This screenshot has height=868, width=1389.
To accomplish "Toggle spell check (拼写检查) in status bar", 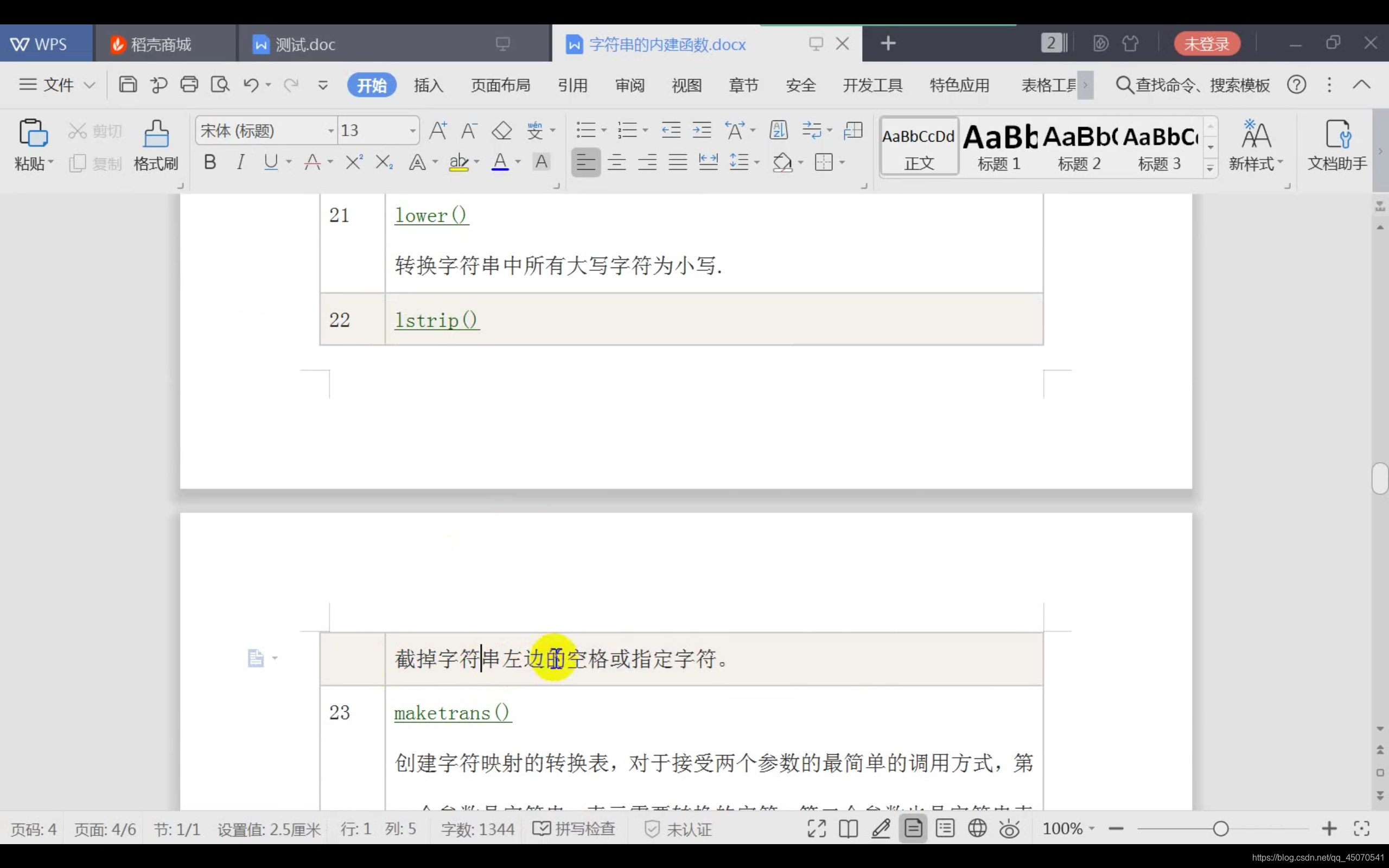I will [x=574, y=828].
